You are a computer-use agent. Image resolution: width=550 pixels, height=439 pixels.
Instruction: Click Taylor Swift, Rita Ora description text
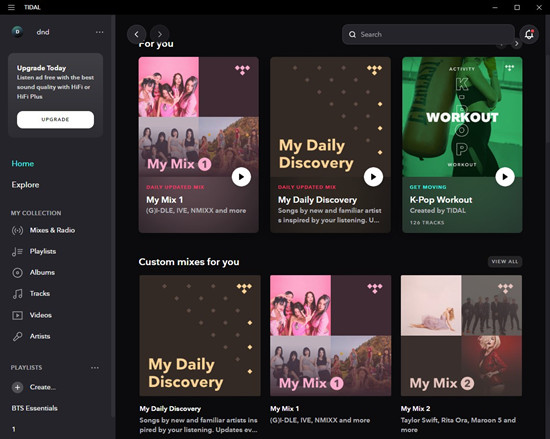(x=458, y=425)
